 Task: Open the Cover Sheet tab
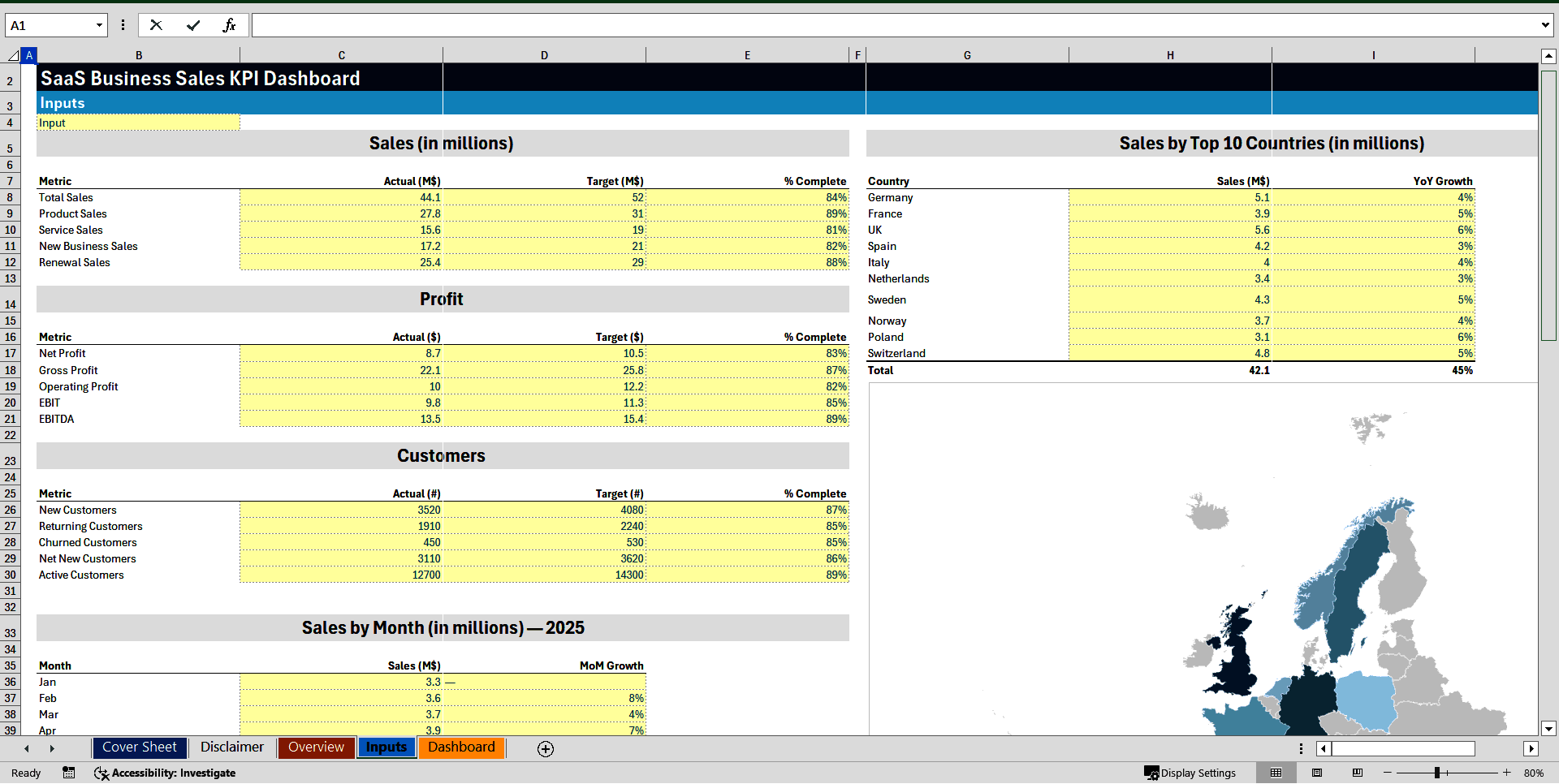139,747
